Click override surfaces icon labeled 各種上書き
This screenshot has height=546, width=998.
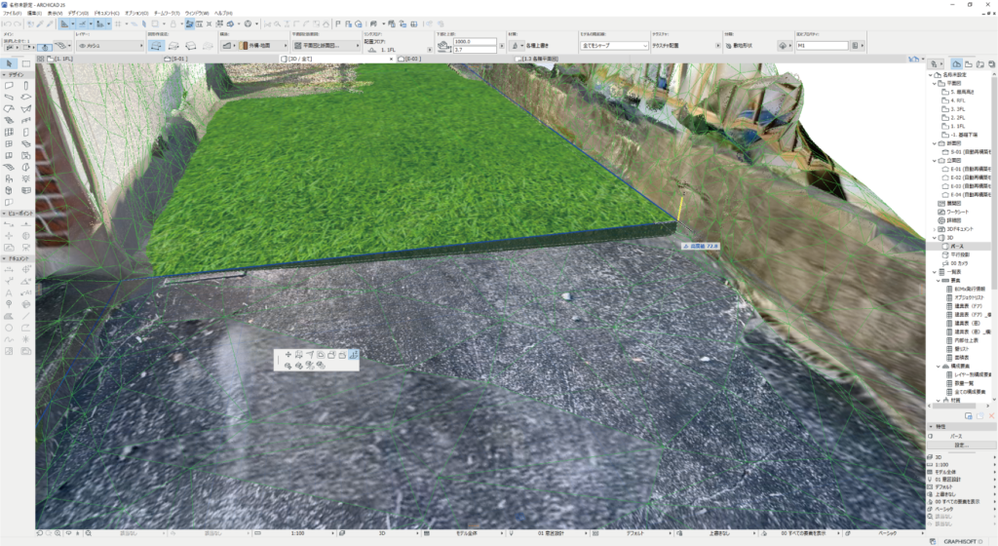(x=514, y=46)
